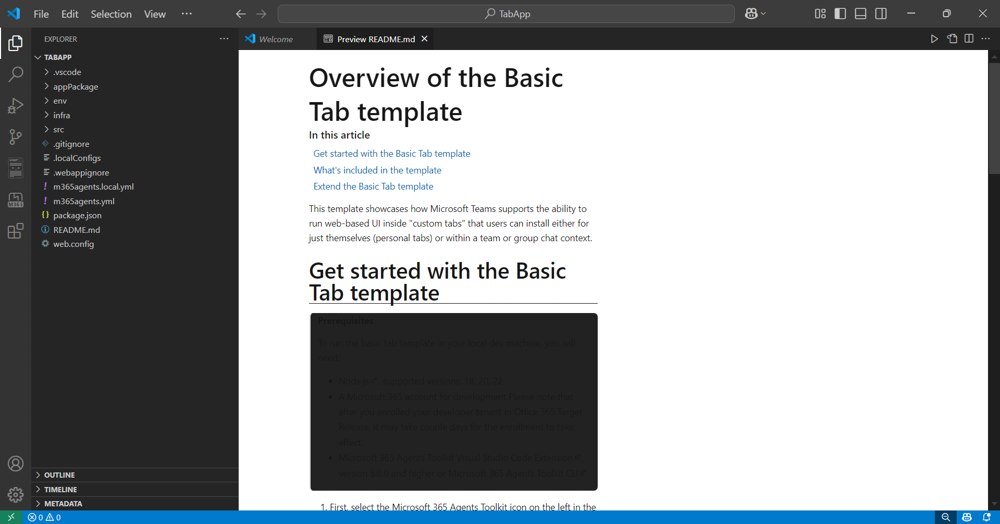Viewport: 1000px width, 524px height.
Task: Open the overflow menu ellipsis in menu bar
Action: (186, 13)
